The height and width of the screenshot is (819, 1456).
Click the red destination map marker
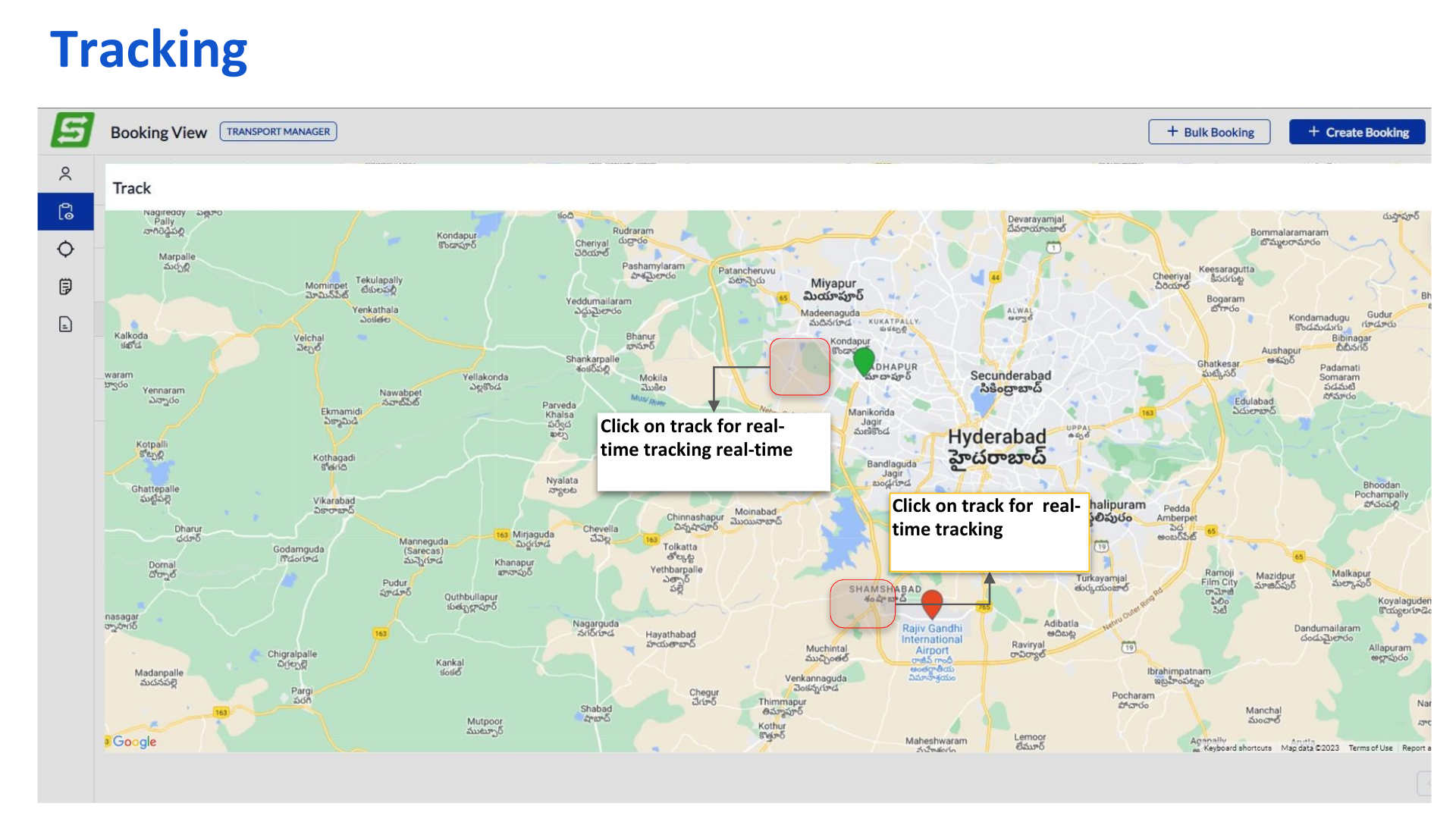931,603
